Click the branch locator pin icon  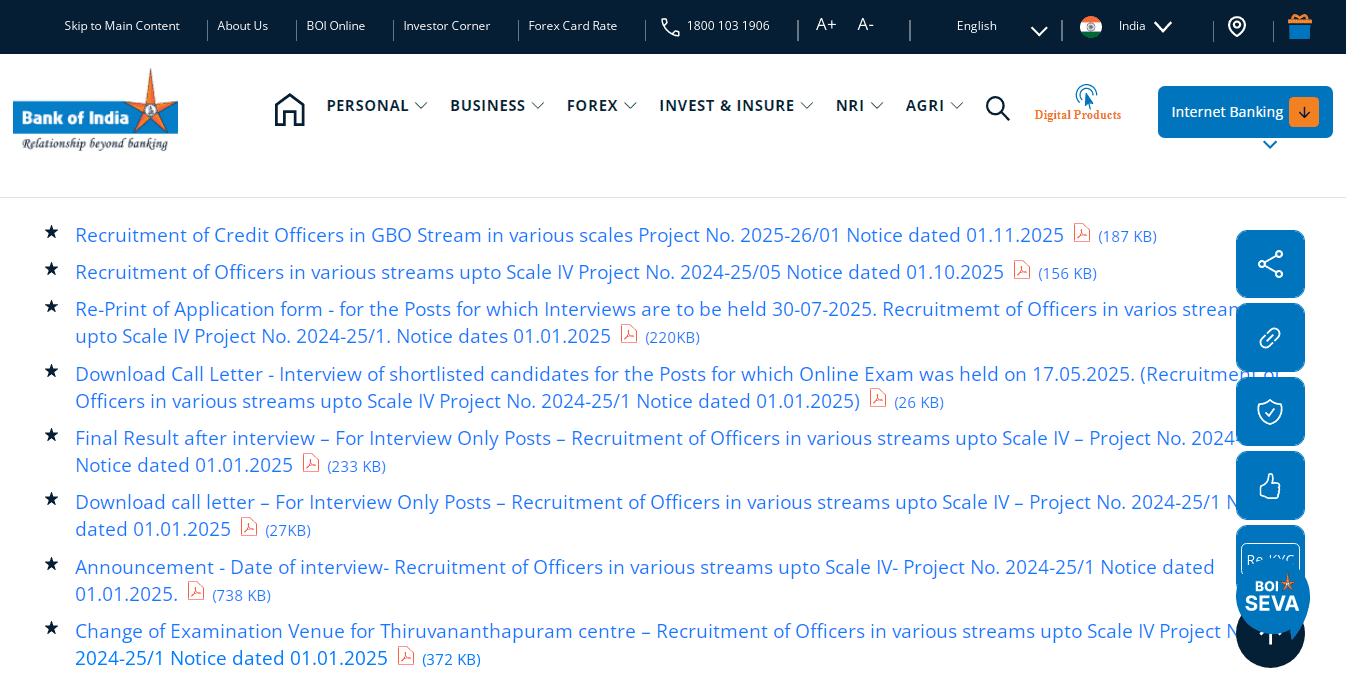click(1238, 26)
